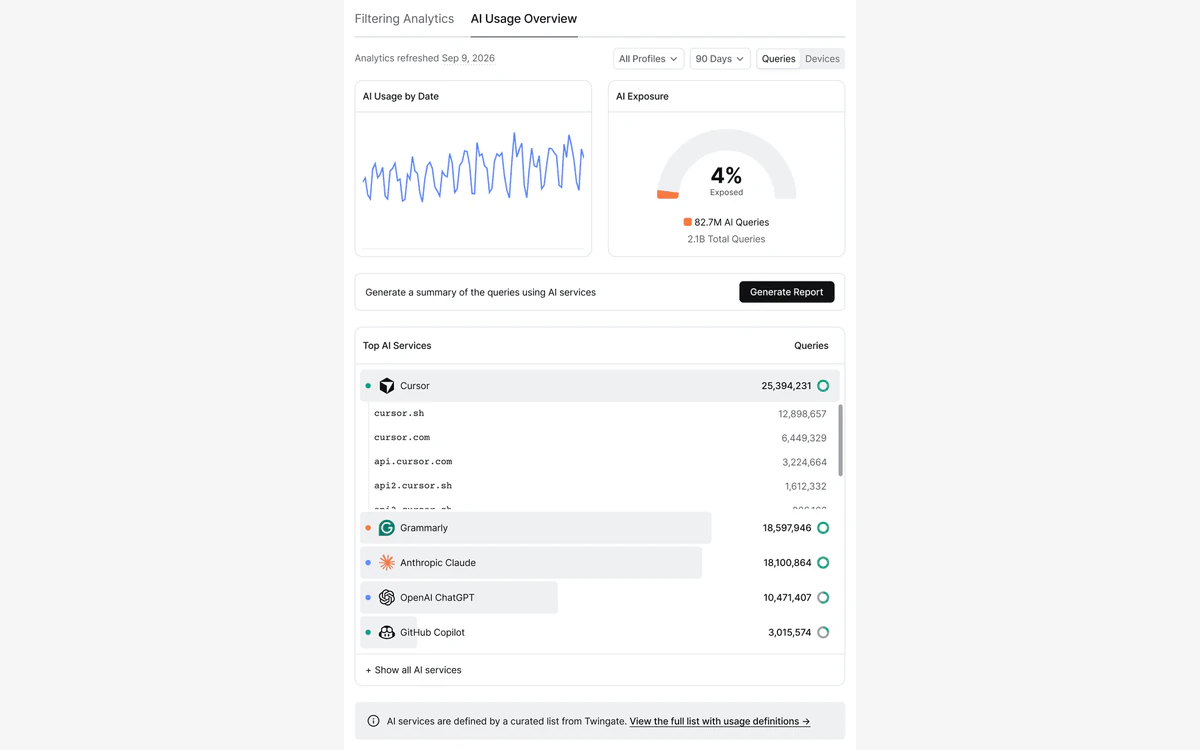
Task: Click the Queries column header
Action: pyautogui.click(x=811, y=346)
